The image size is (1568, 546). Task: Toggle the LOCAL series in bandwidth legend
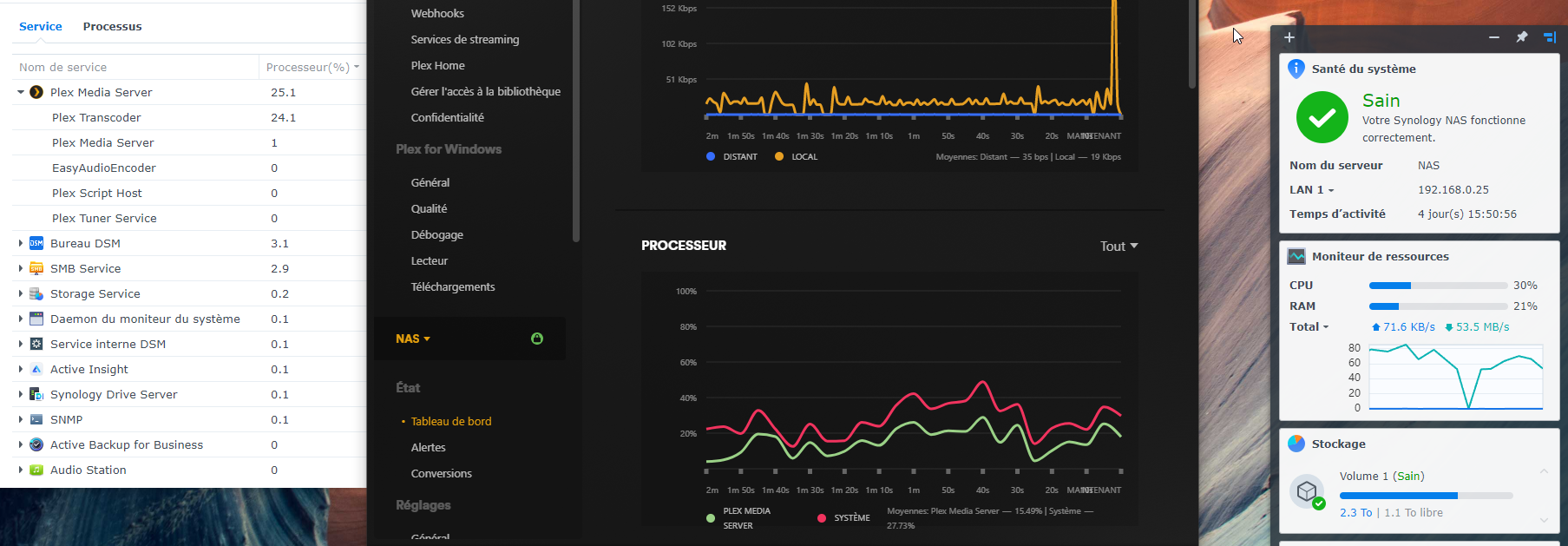(779, 157)
